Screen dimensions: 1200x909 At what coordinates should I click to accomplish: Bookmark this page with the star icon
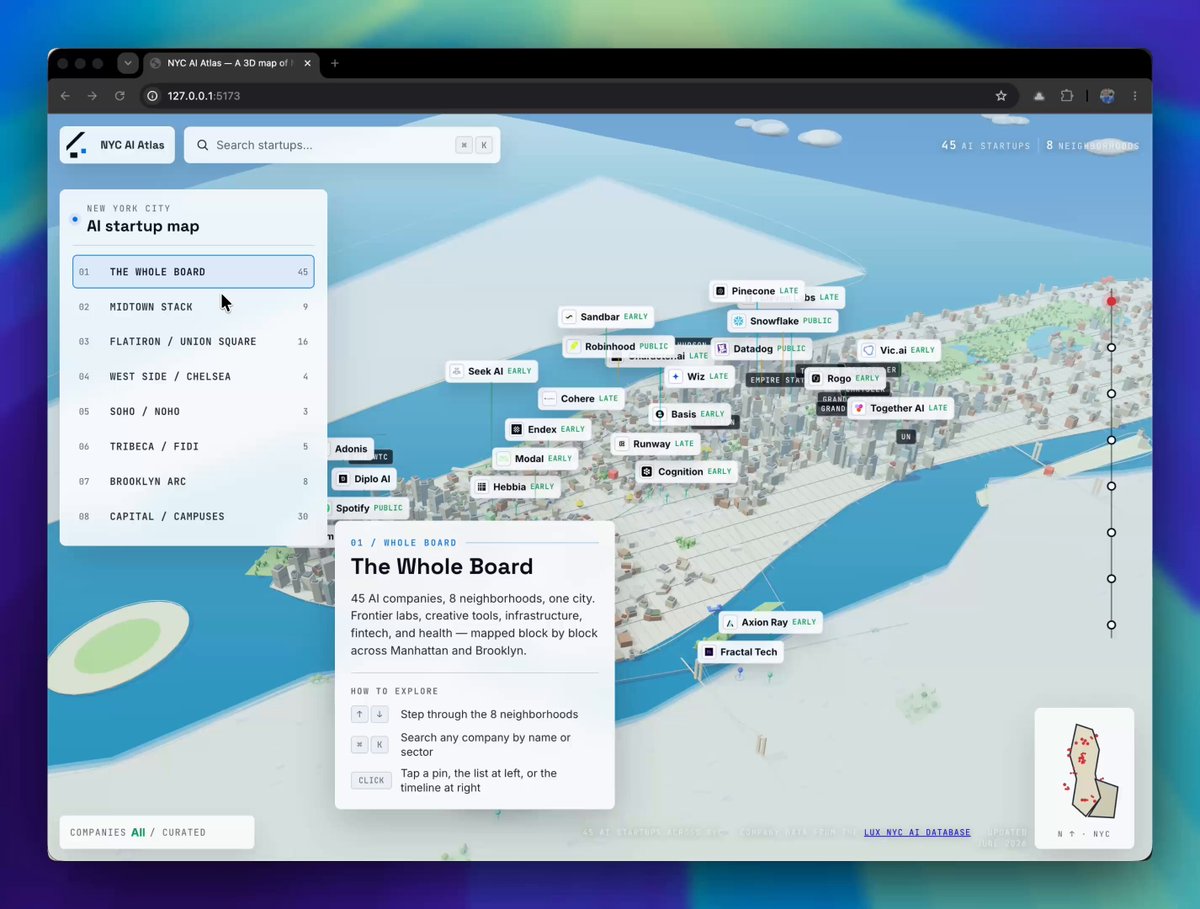point(1001,96)
